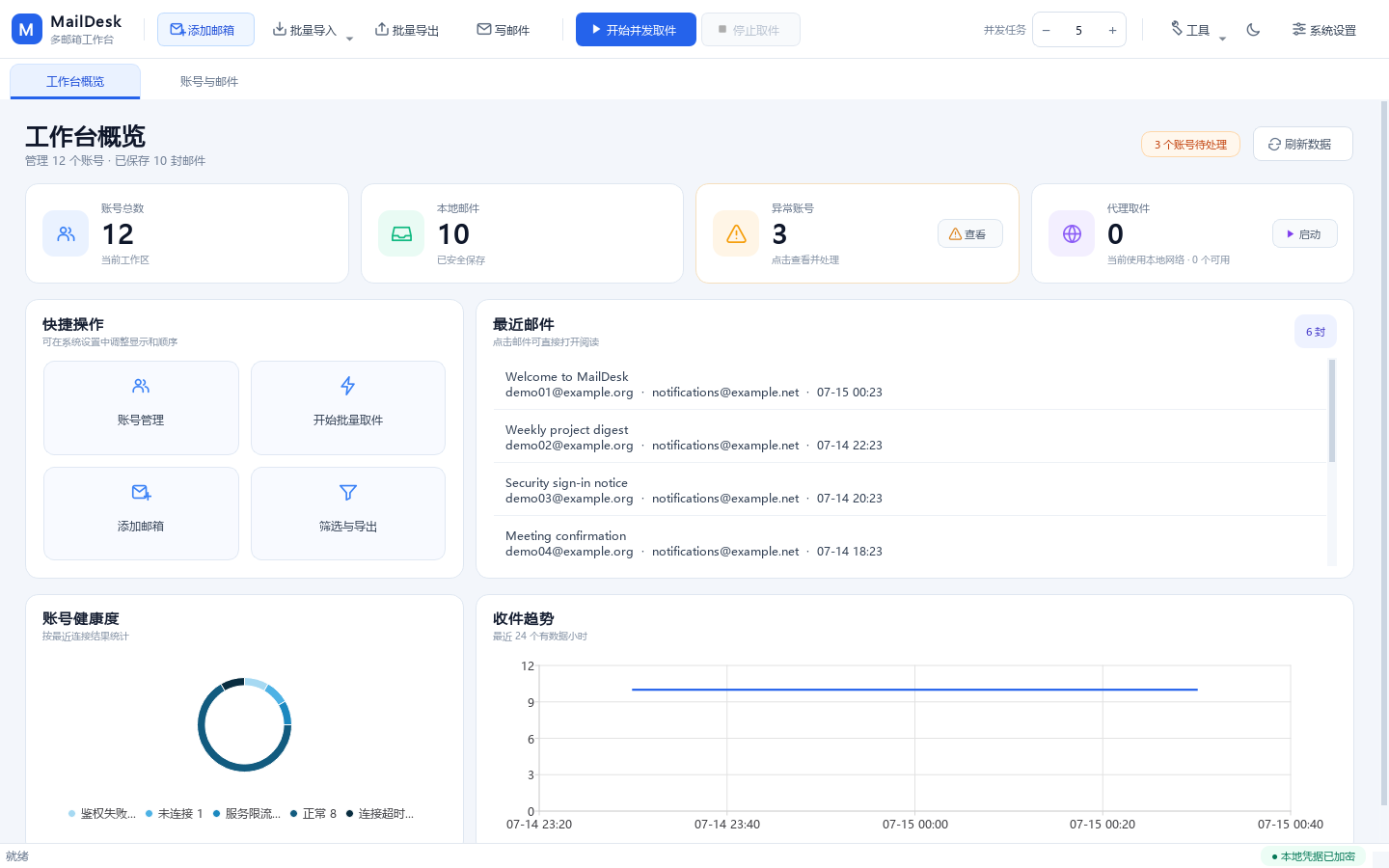Click the 异常账号 warning triangle icon
This screenshot has height=868, width=1389.
click(x=736, y=233)
